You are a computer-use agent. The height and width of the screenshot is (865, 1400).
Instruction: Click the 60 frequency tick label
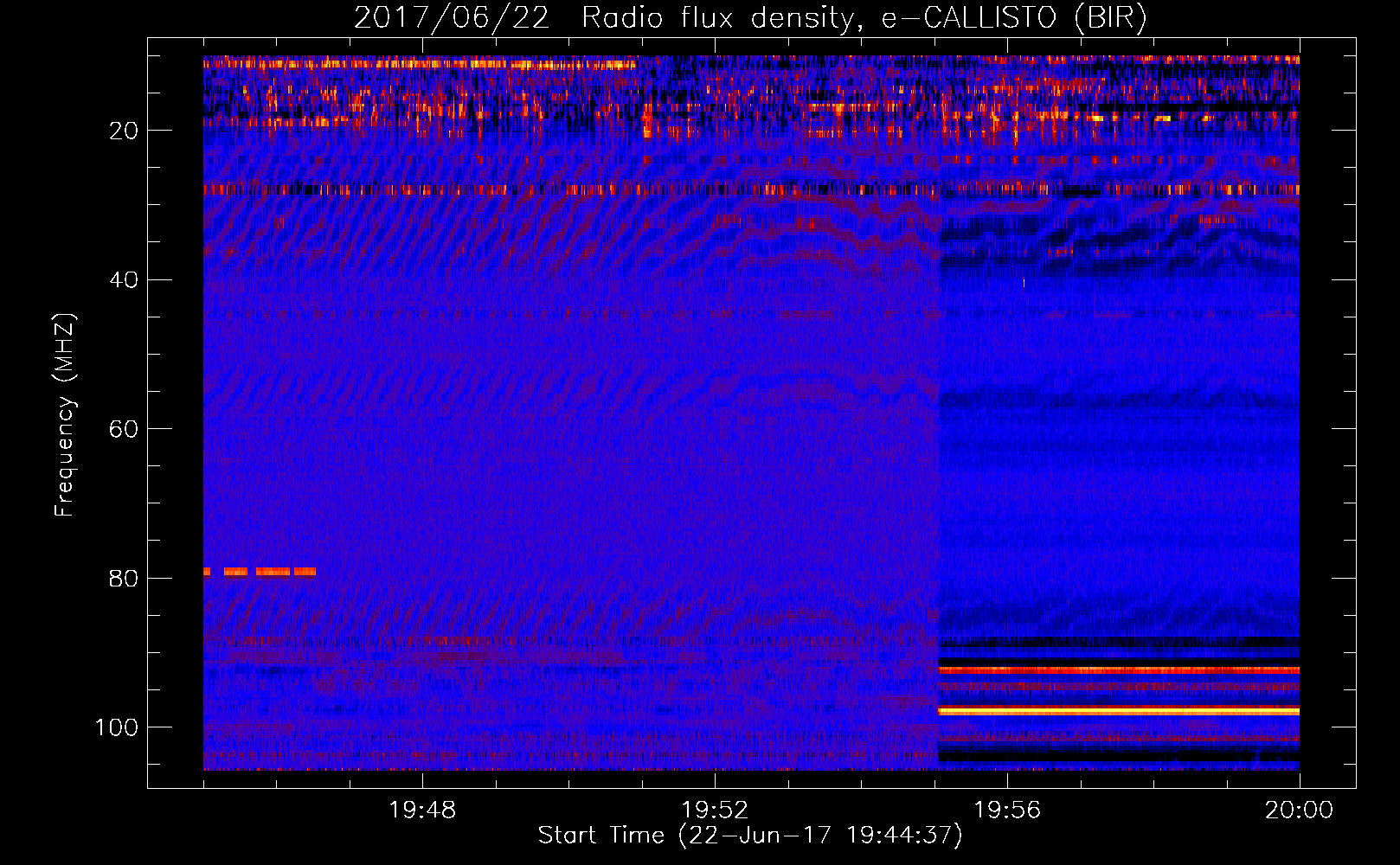tap(124, 429)
